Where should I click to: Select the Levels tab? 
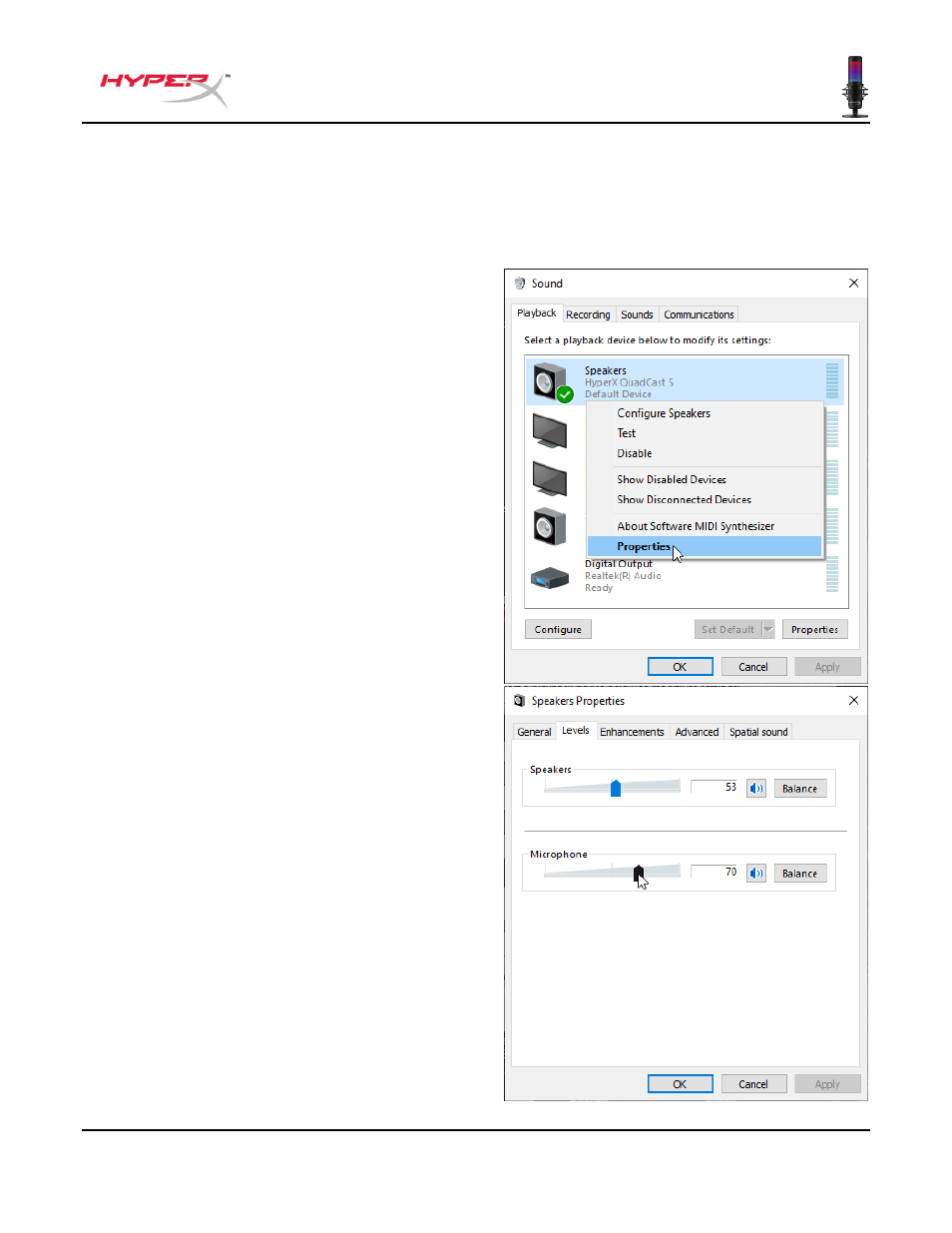(576, 731)
